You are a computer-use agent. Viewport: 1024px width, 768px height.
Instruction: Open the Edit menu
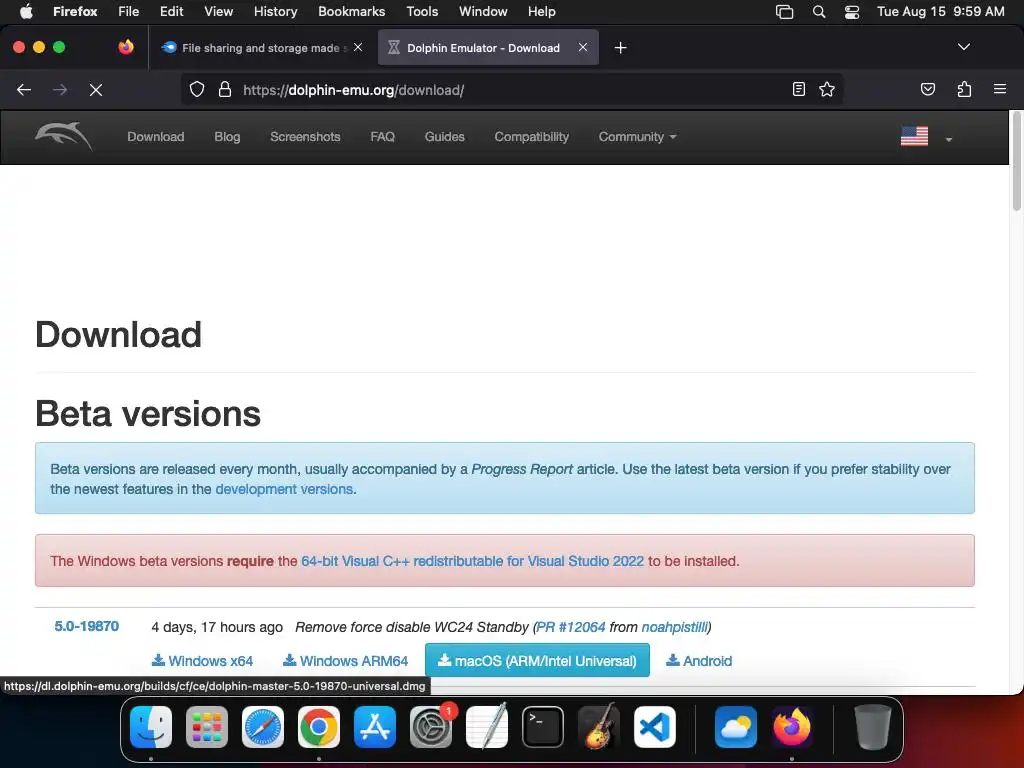pyautogui.click(x=172, y=11)
